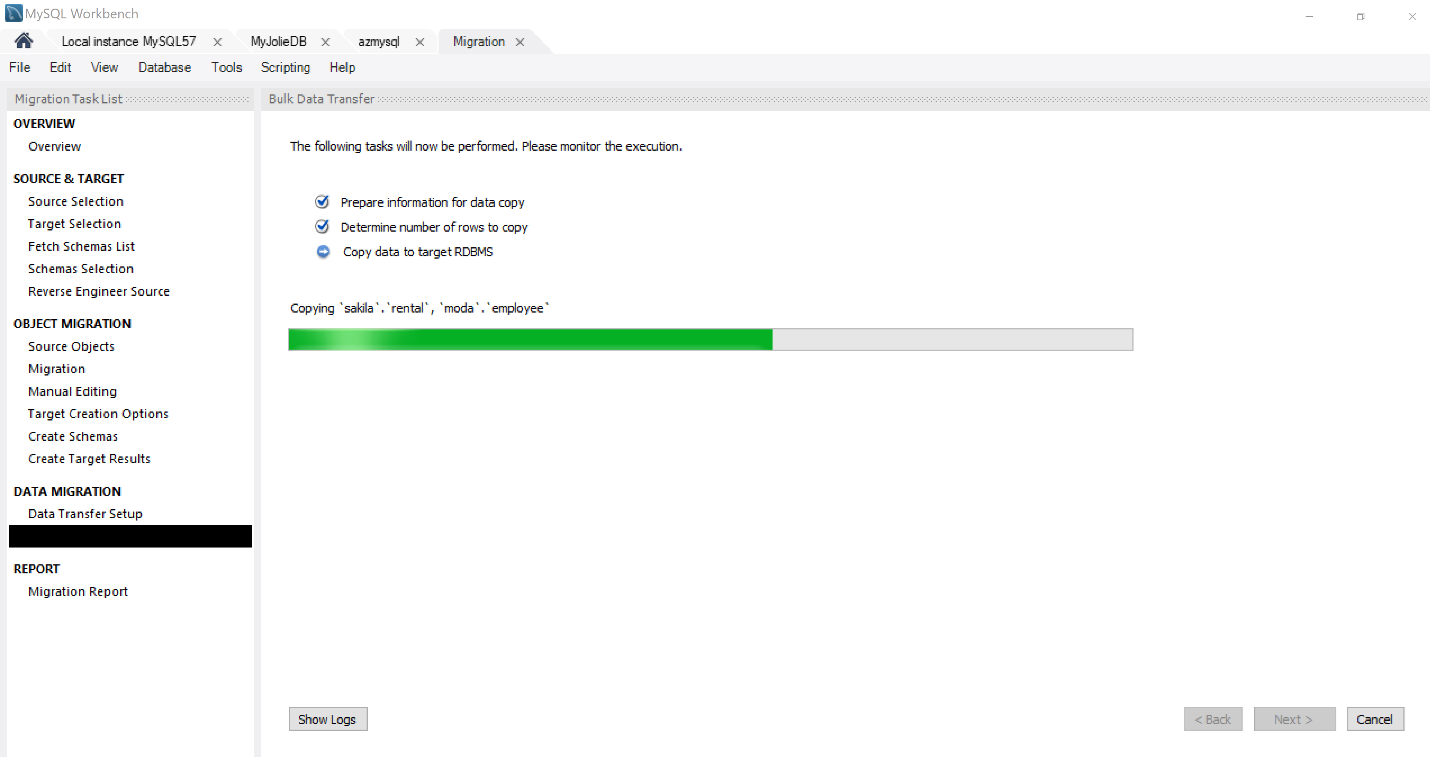Viewport: 1430px width, 757px height.
Task: Select Create Target Results step
Action: (x=90, y=459)
